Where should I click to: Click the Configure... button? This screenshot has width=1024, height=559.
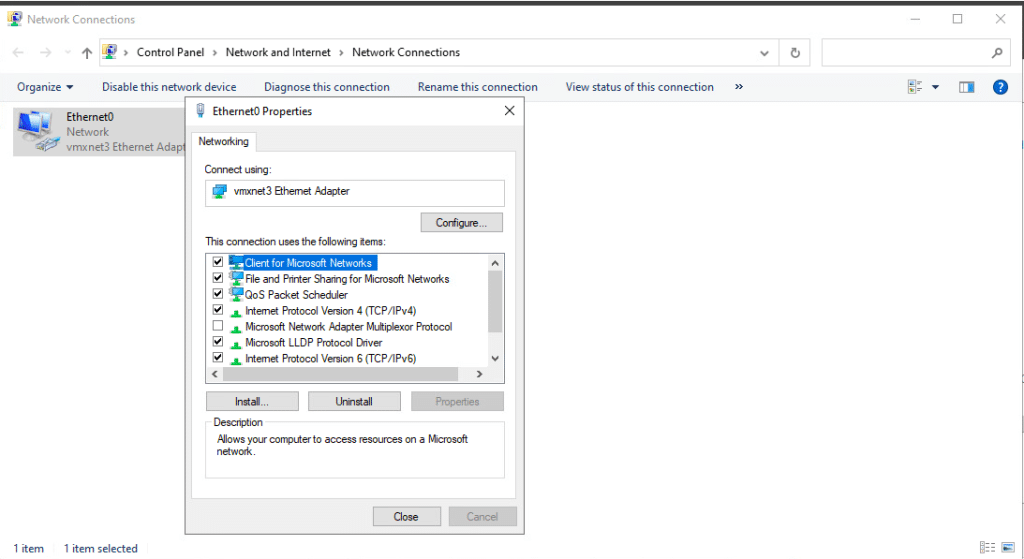click(461, 223)
